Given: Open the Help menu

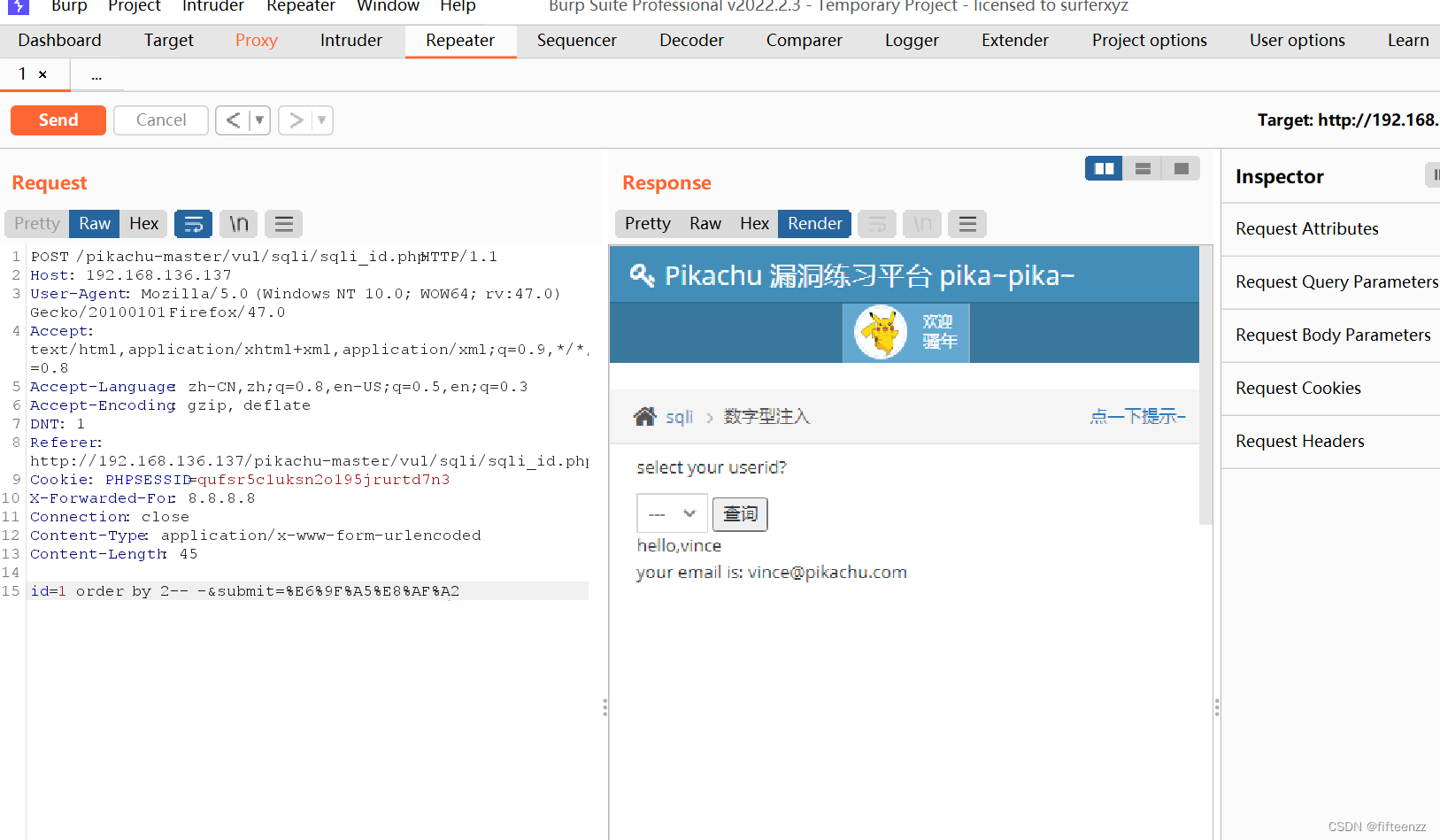Looking at the screenshot, I should [458, 6].
